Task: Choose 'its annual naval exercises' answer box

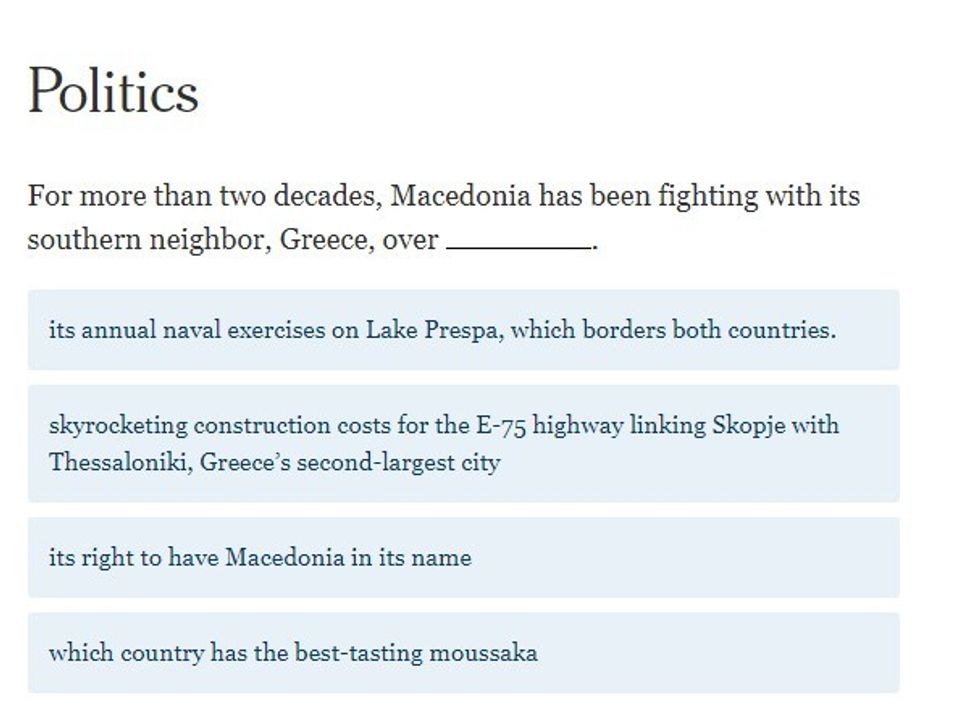Action: point(462,330)
